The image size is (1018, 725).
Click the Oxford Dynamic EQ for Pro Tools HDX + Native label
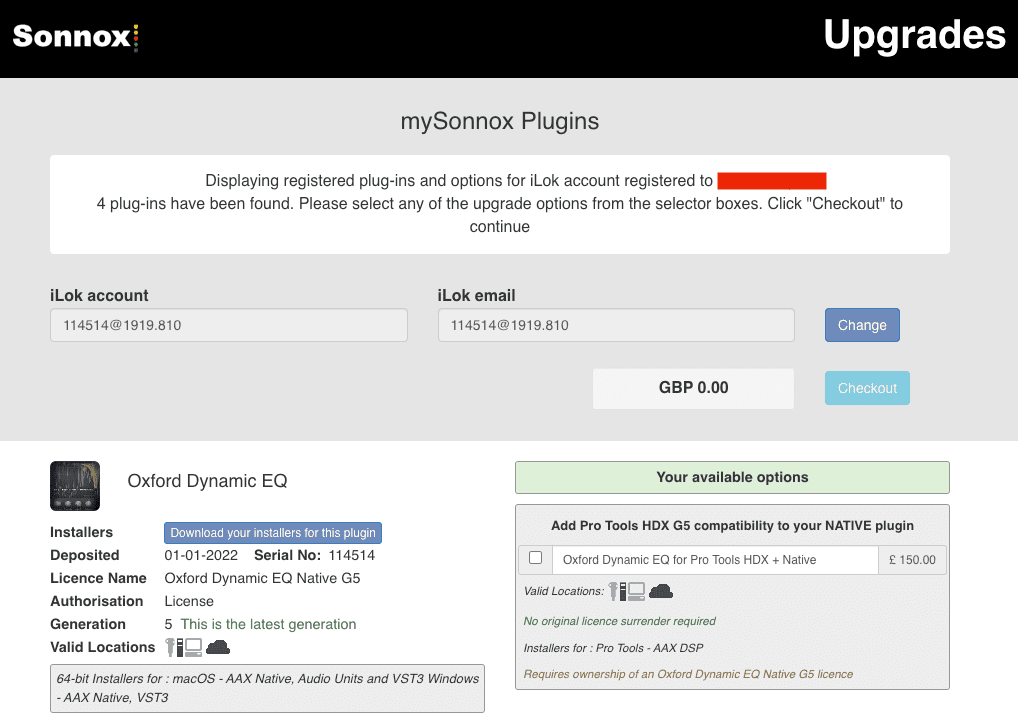(689, 560)
